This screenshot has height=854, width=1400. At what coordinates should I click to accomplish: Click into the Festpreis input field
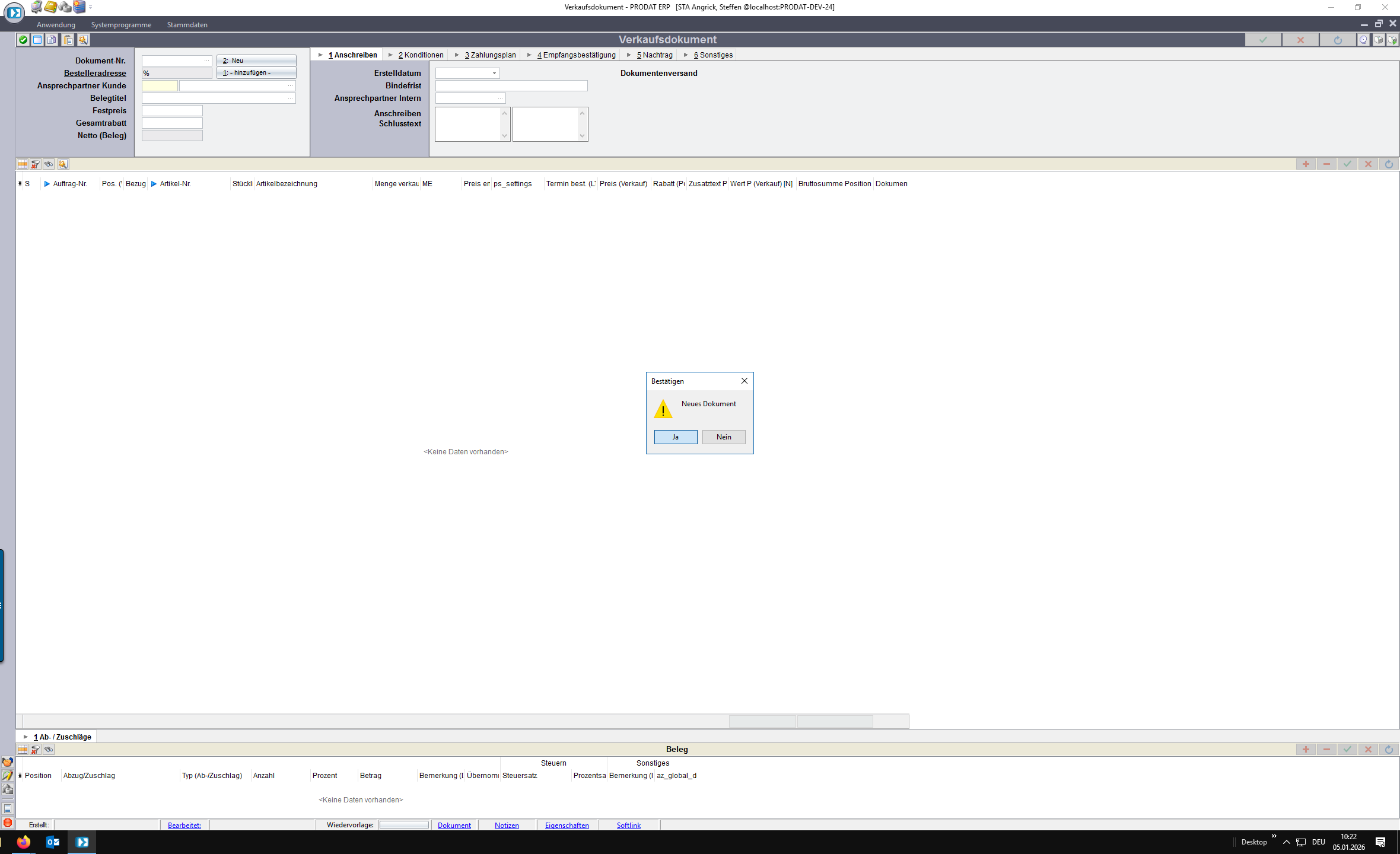pos(172,110)
